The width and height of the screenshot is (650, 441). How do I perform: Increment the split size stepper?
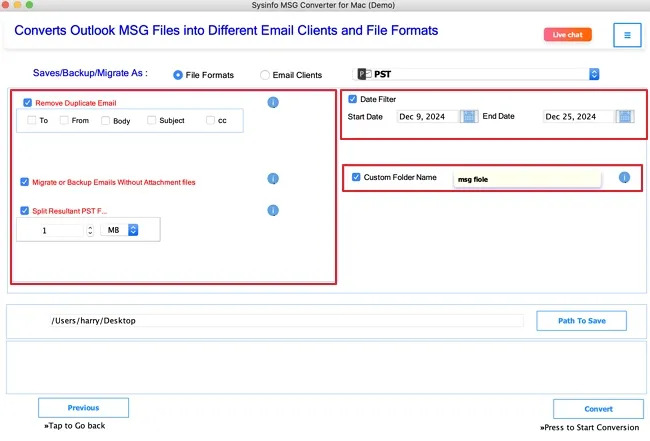pos(90,228)
